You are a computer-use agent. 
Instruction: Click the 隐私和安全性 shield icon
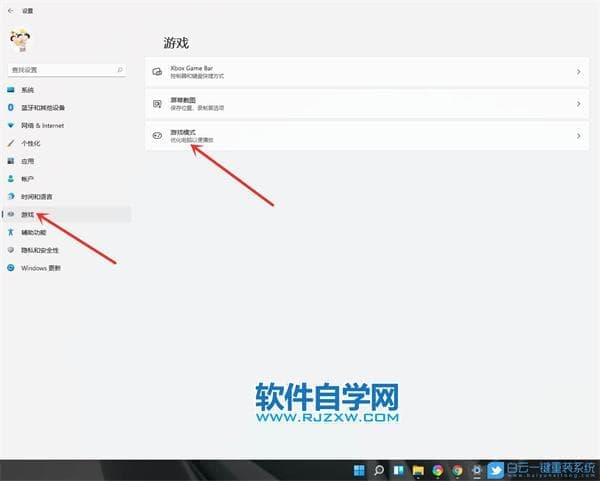pos(11,250)
